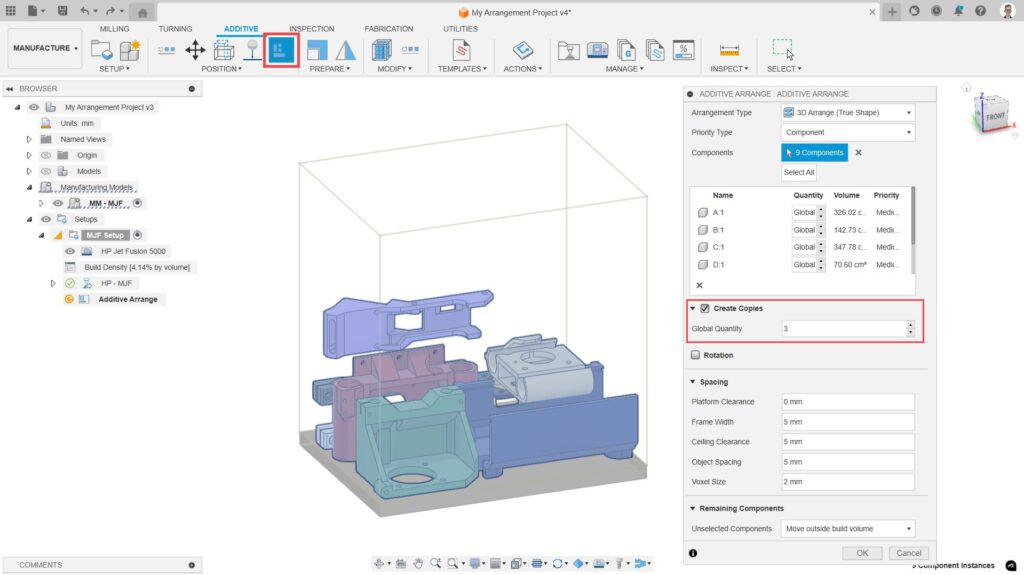Click the Object Spacing input field
The height and width of the screenshot is (575, 1024).
pyautogui.click(x=847, y=461)
